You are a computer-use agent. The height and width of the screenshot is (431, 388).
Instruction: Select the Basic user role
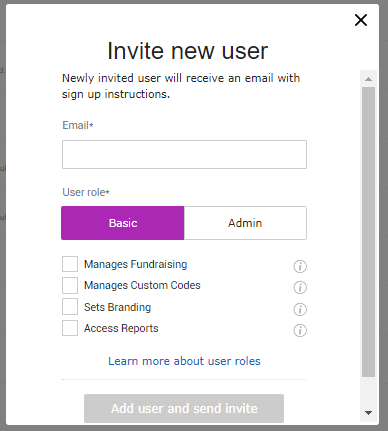click(x=123, y=223)
